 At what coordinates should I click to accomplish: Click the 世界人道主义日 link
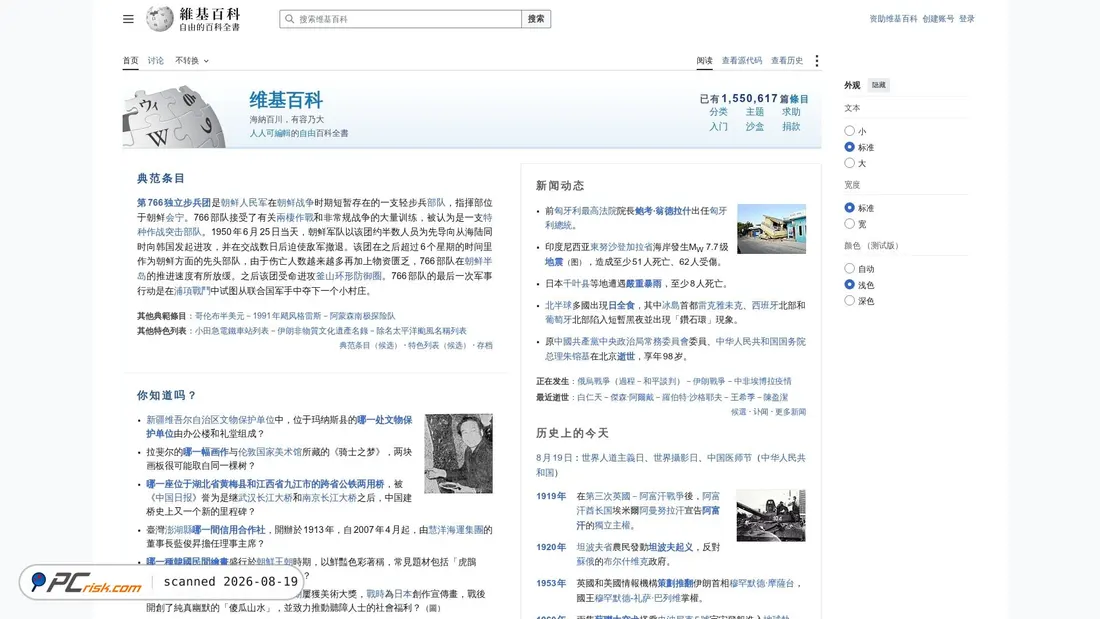(612, 458)
